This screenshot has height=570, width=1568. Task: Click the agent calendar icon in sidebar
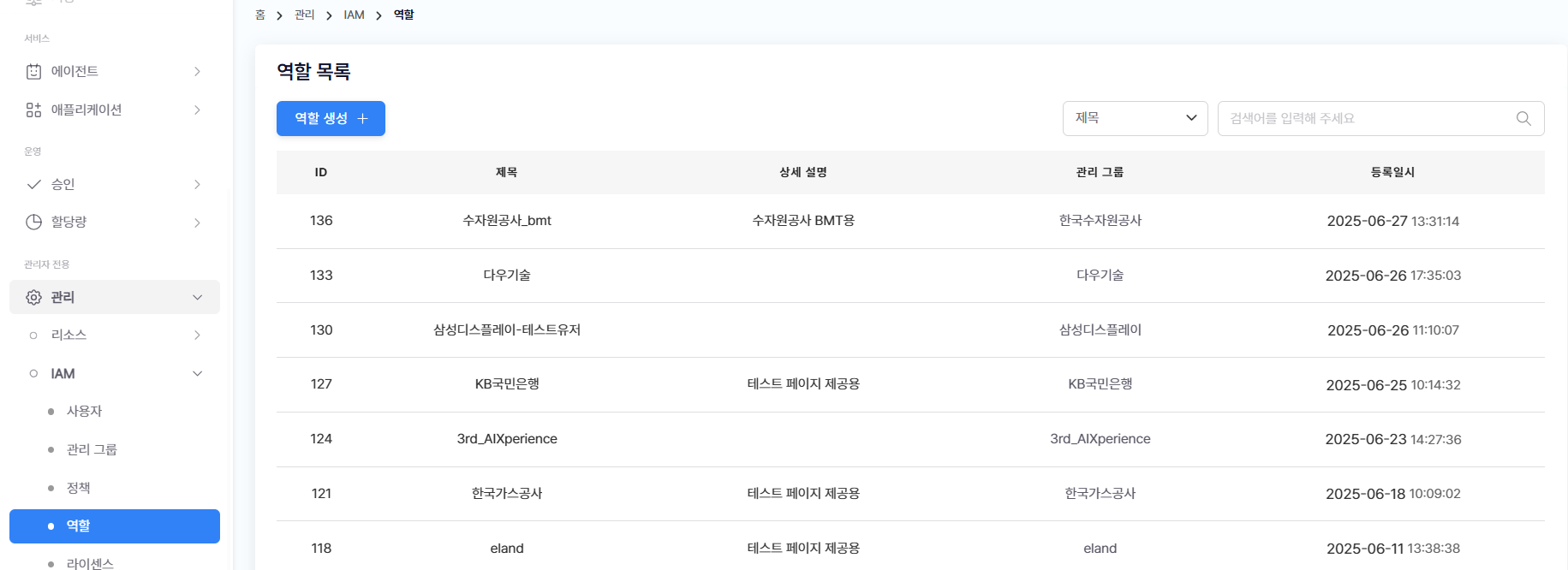tap(33, 72)
